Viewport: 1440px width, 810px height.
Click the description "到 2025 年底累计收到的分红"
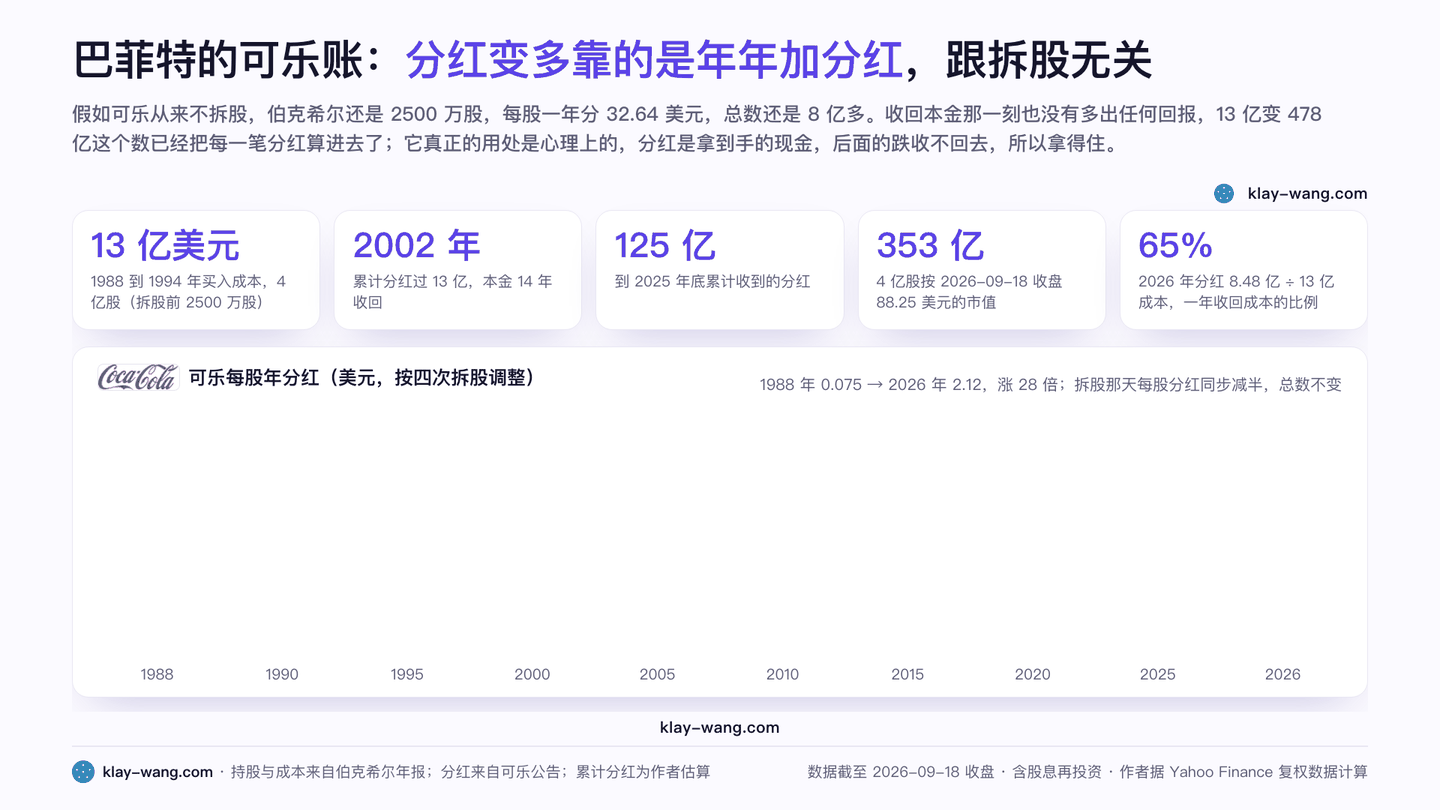click(x=712, y=282)
